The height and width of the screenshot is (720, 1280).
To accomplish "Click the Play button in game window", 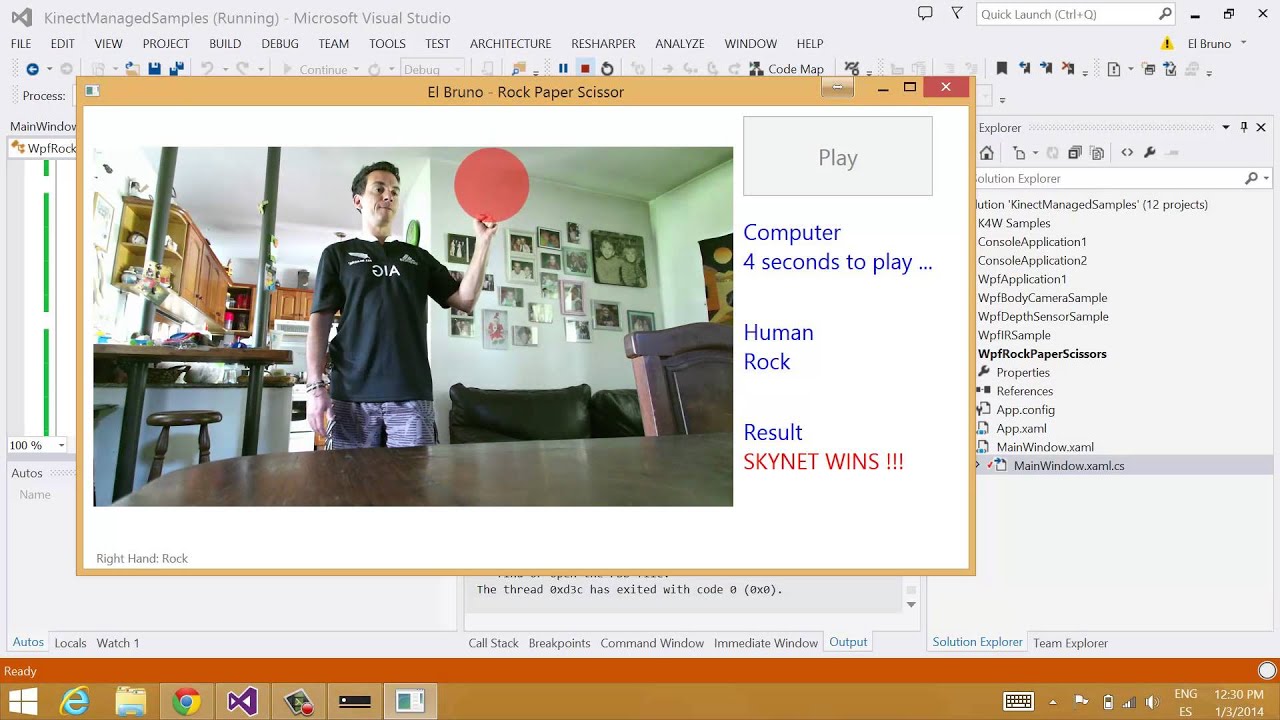I will pos(838,156).
